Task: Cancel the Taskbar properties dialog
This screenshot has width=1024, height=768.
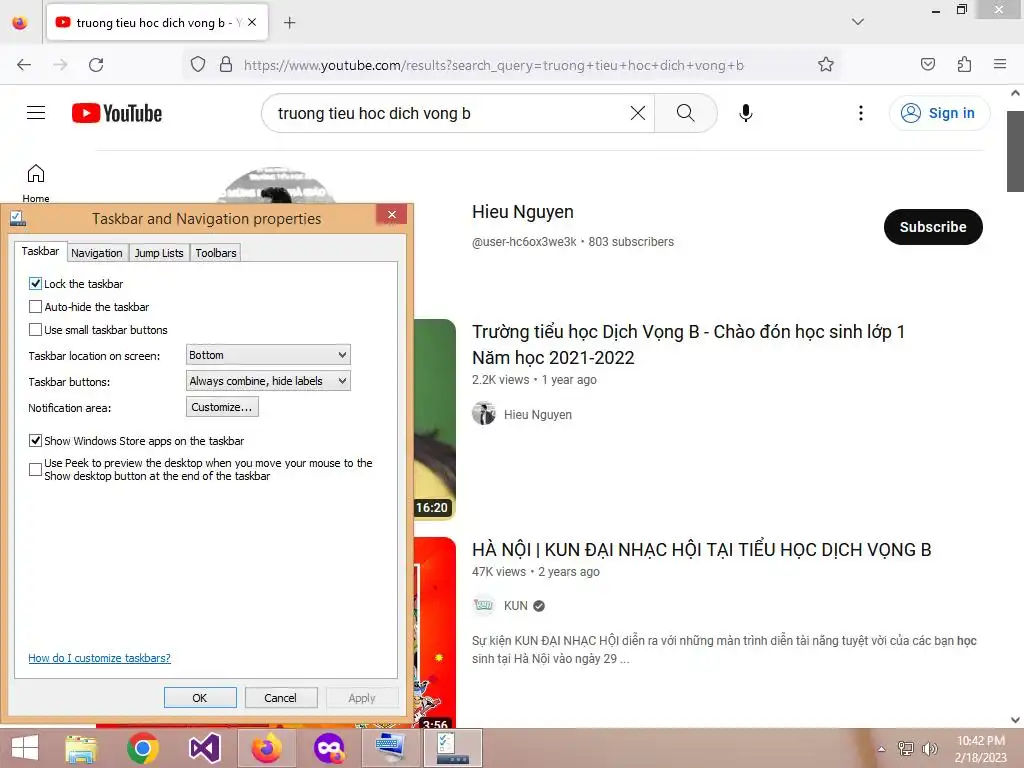Action: [281, 697]
